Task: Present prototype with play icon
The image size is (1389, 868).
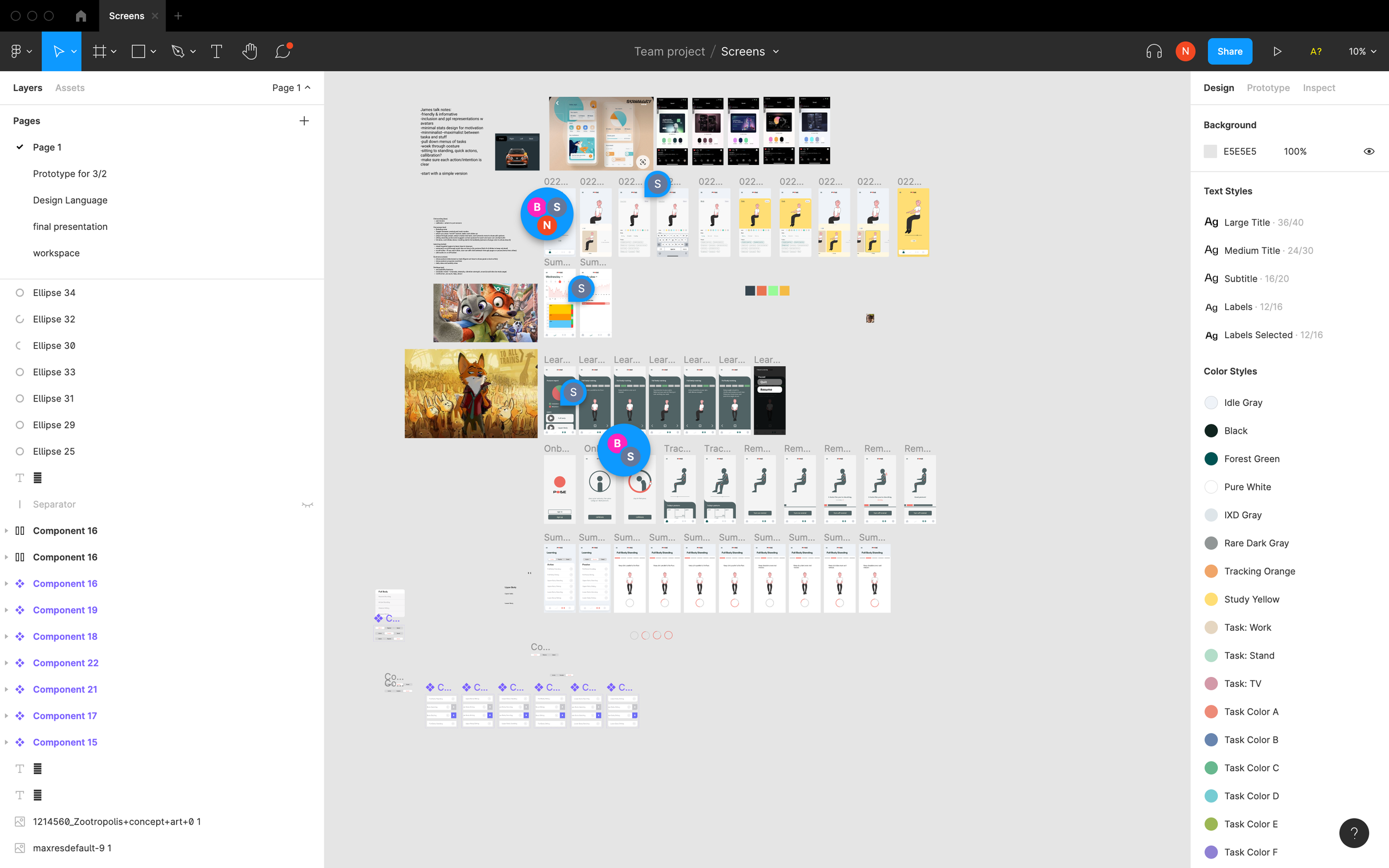Action: (1277, 51)
